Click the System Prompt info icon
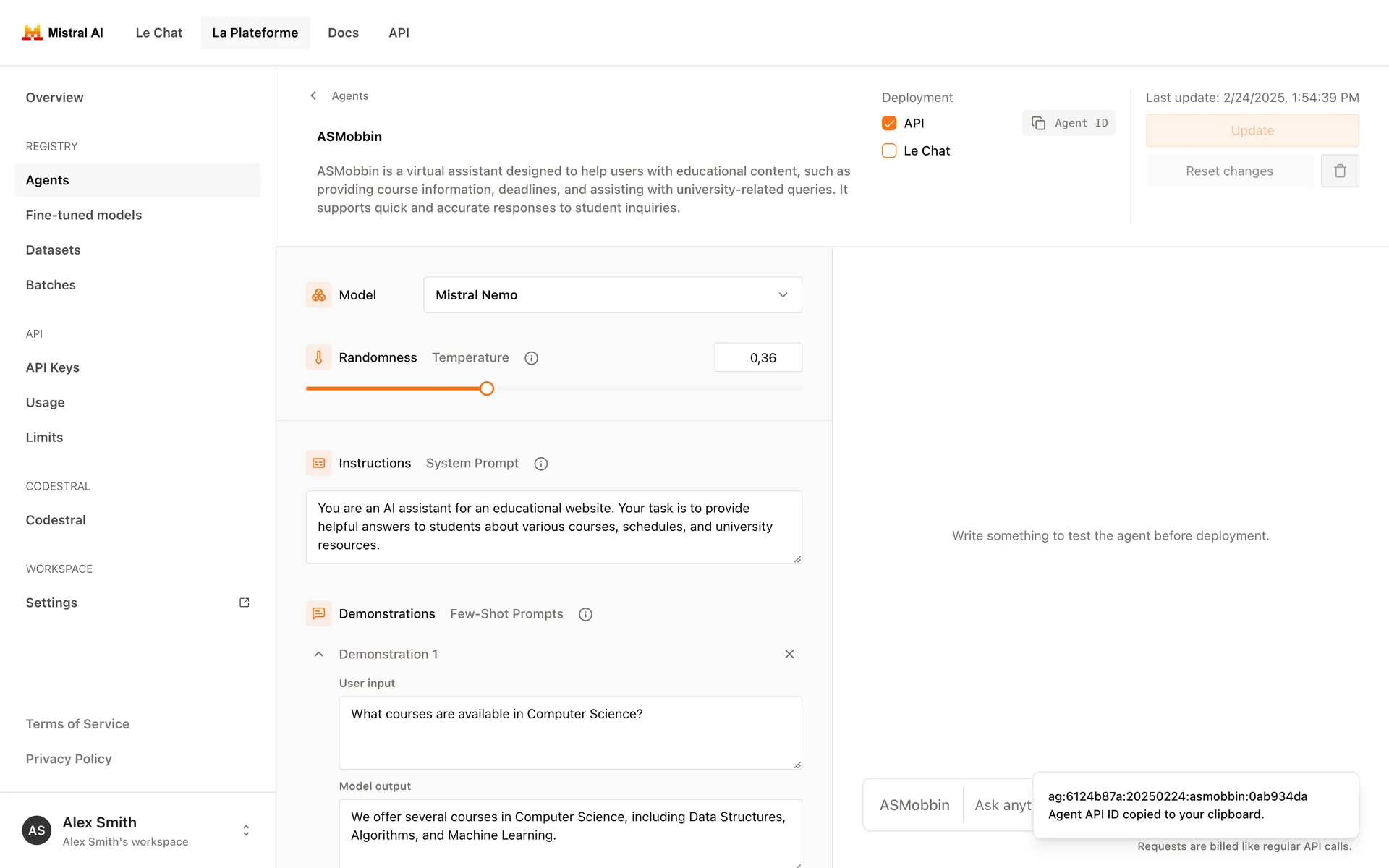 [540, 464]
